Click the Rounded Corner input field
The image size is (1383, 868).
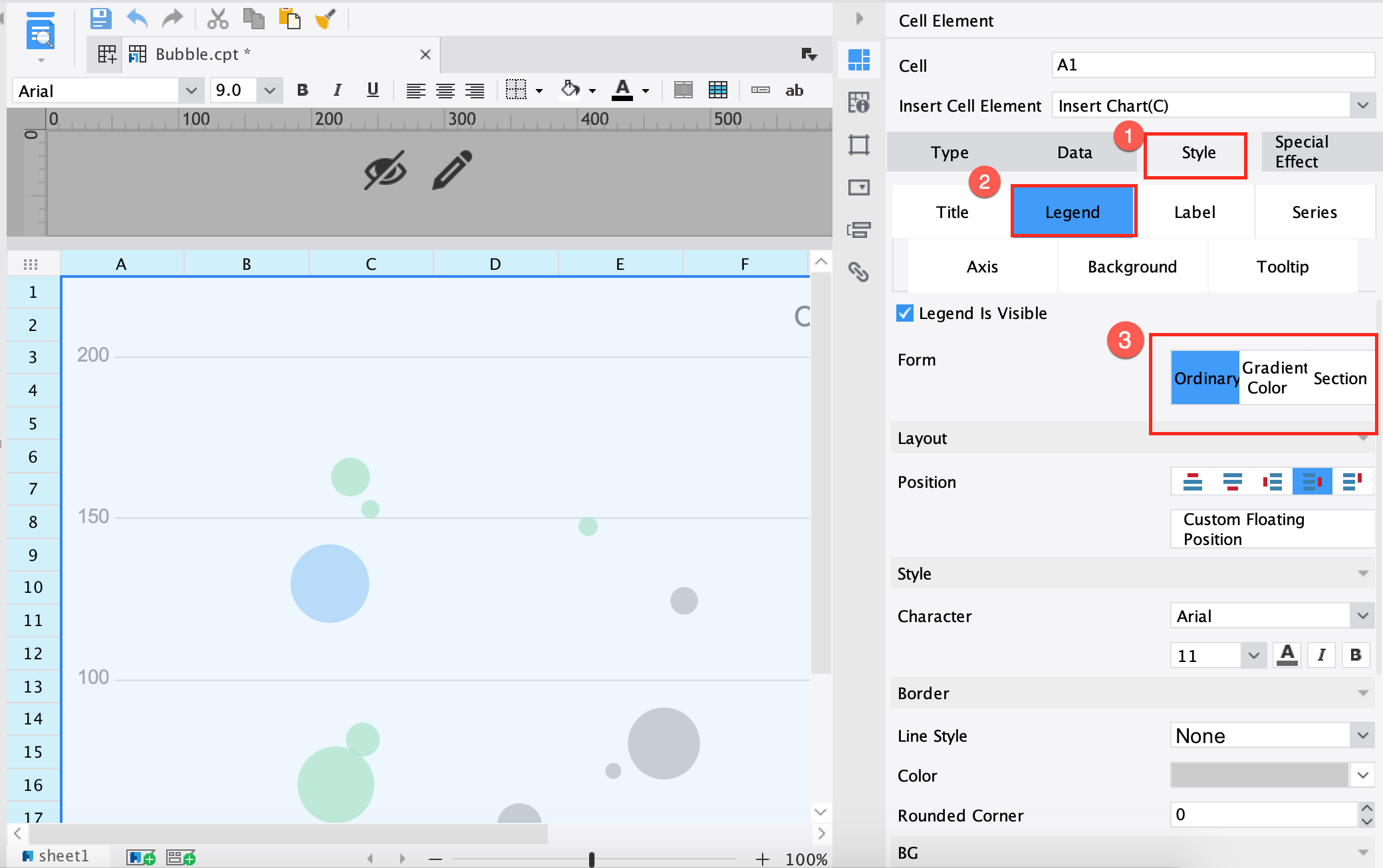click(1262, 814)
